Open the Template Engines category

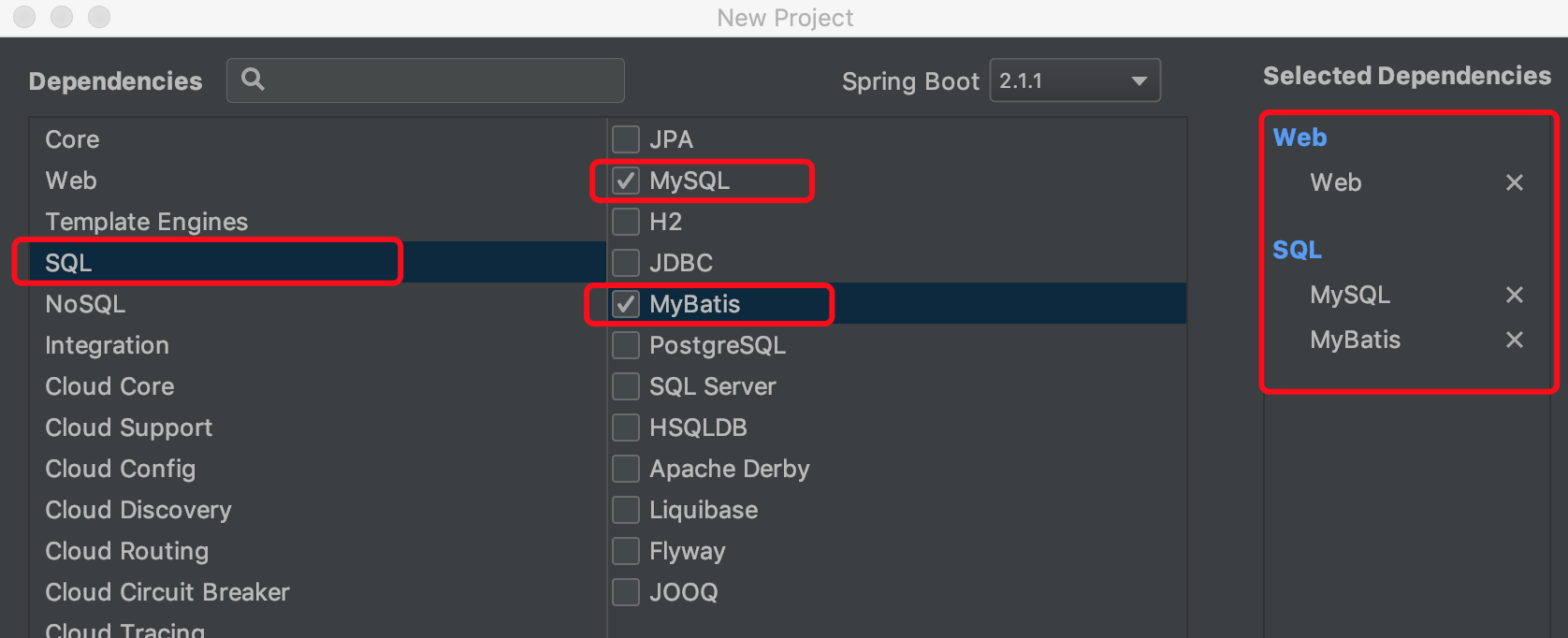pyautogui.click(x=318, y=222)
